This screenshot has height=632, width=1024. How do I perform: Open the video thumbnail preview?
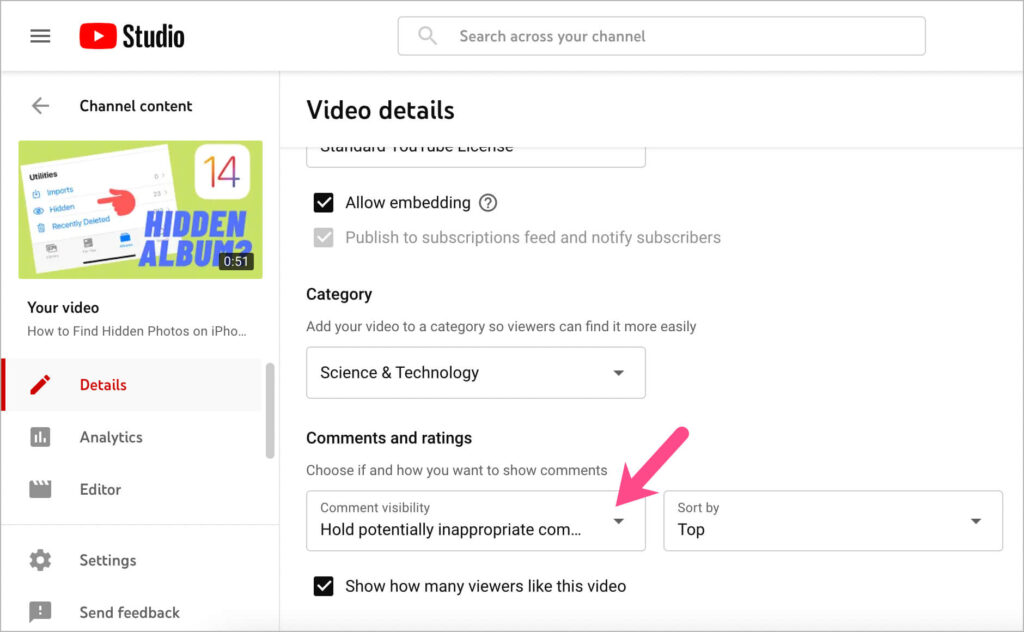[139, 209]
